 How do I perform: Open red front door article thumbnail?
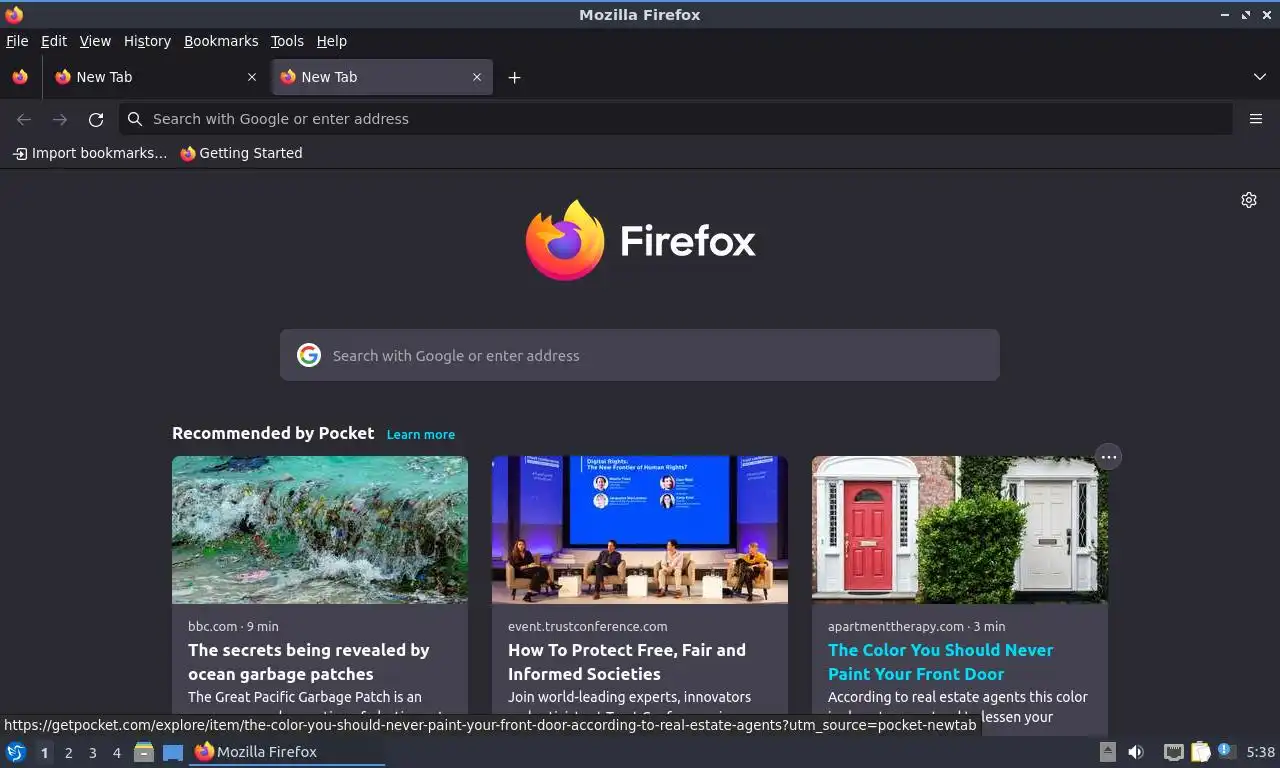960,530
